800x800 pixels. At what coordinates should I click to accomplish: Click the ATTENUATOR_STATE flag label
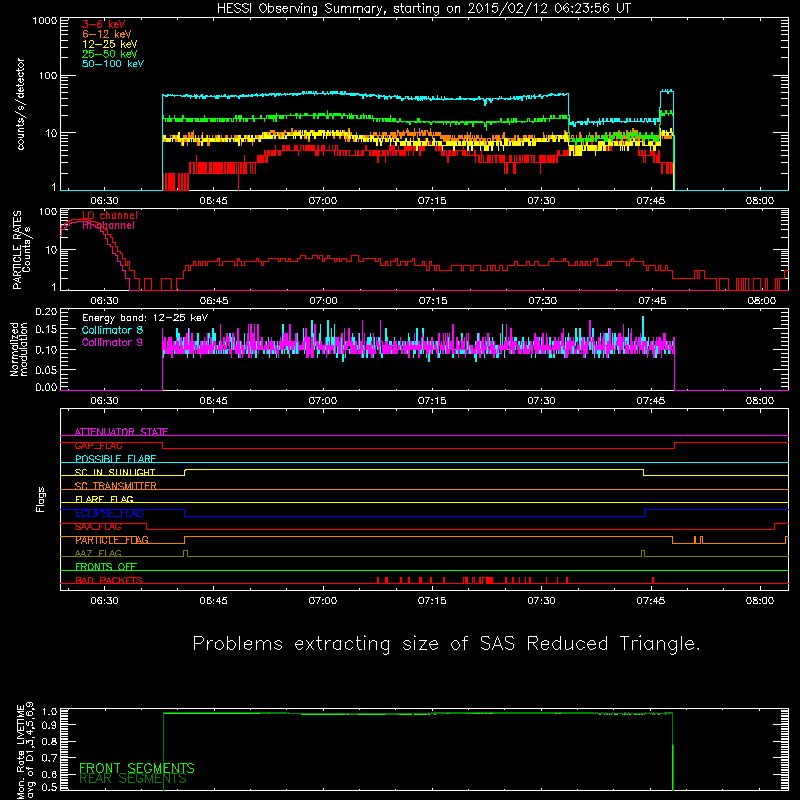pos(121,432)
